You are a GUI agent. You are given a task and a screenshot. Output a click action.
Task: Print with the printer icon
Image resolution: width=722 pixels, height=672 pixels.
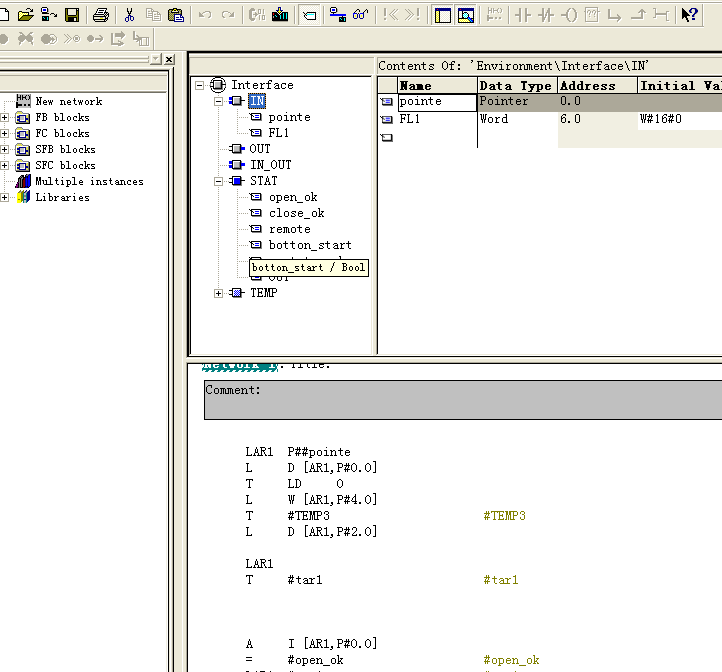pos(101,15)
